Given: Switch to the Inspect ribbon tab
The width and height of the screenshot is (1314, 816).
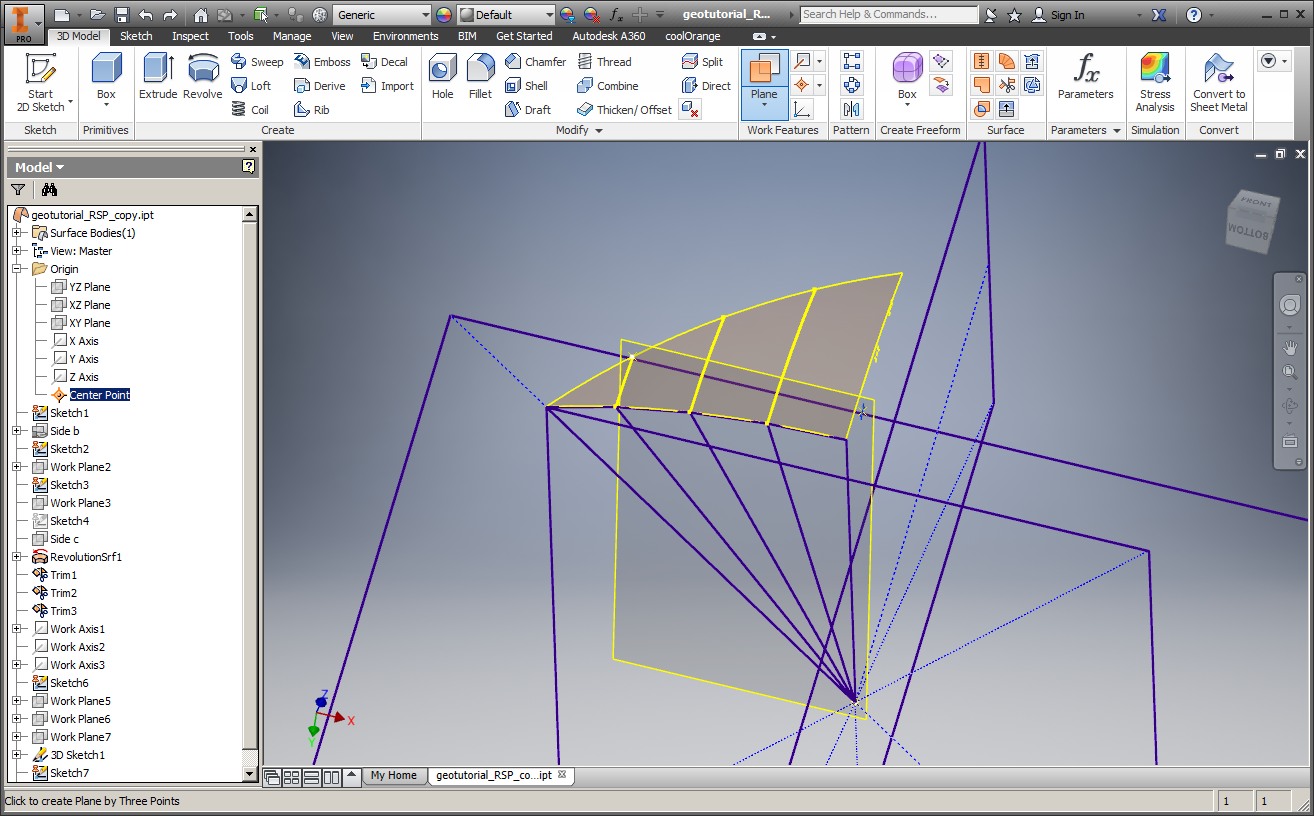Looking at the screenshot, I should 190,36.
